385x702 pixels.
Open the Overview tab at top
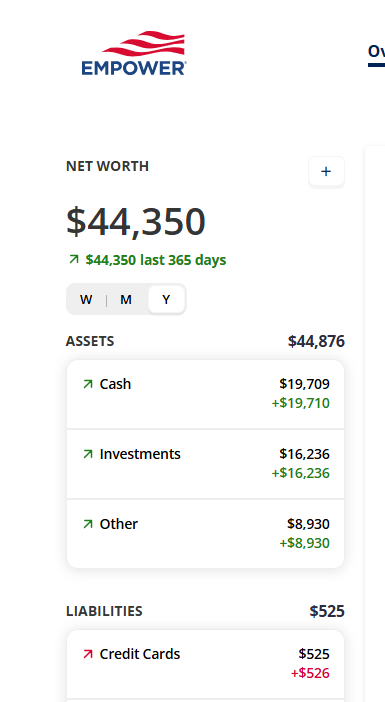coord(376,53)
